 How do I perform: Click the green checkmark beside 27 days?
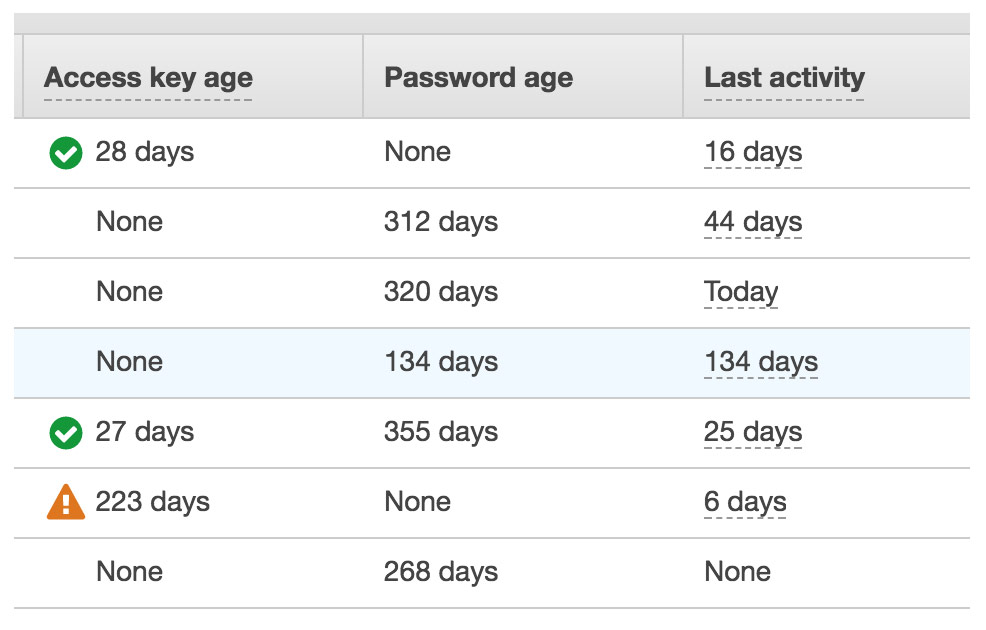click(65, 433)
